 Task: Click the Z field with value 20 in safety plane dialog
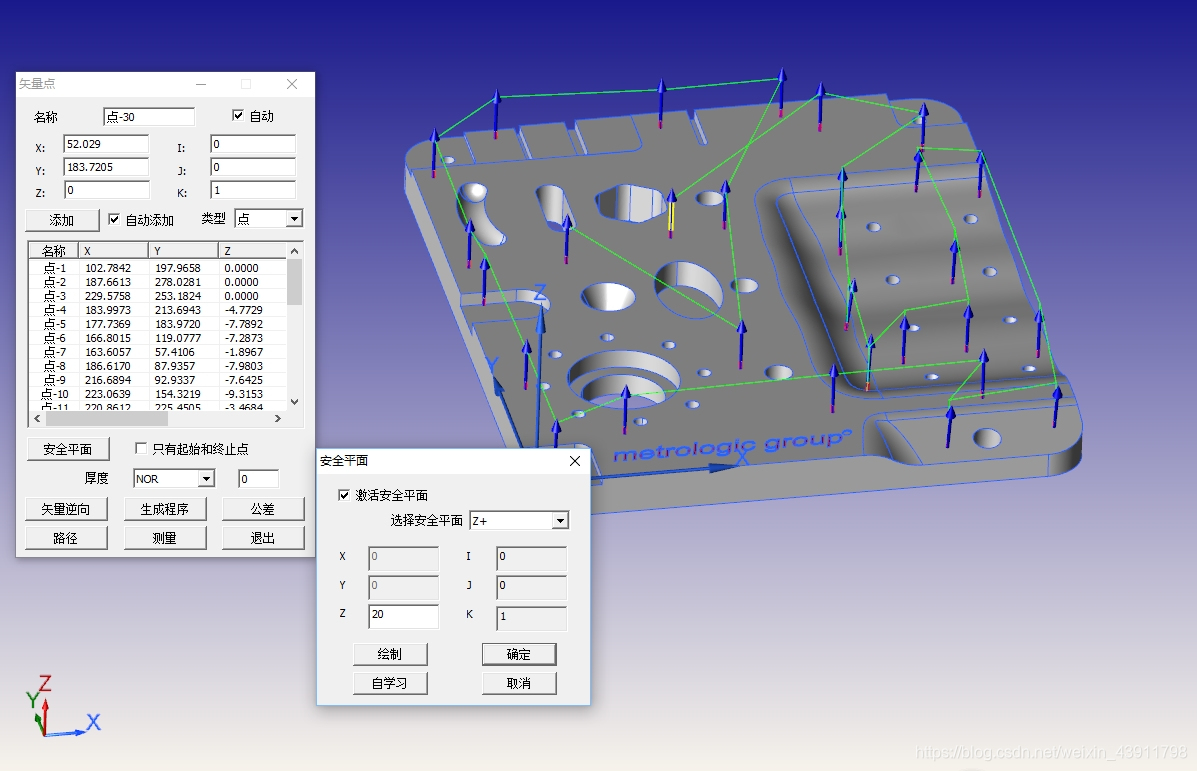pyautogui.click(x=404, y=616)
